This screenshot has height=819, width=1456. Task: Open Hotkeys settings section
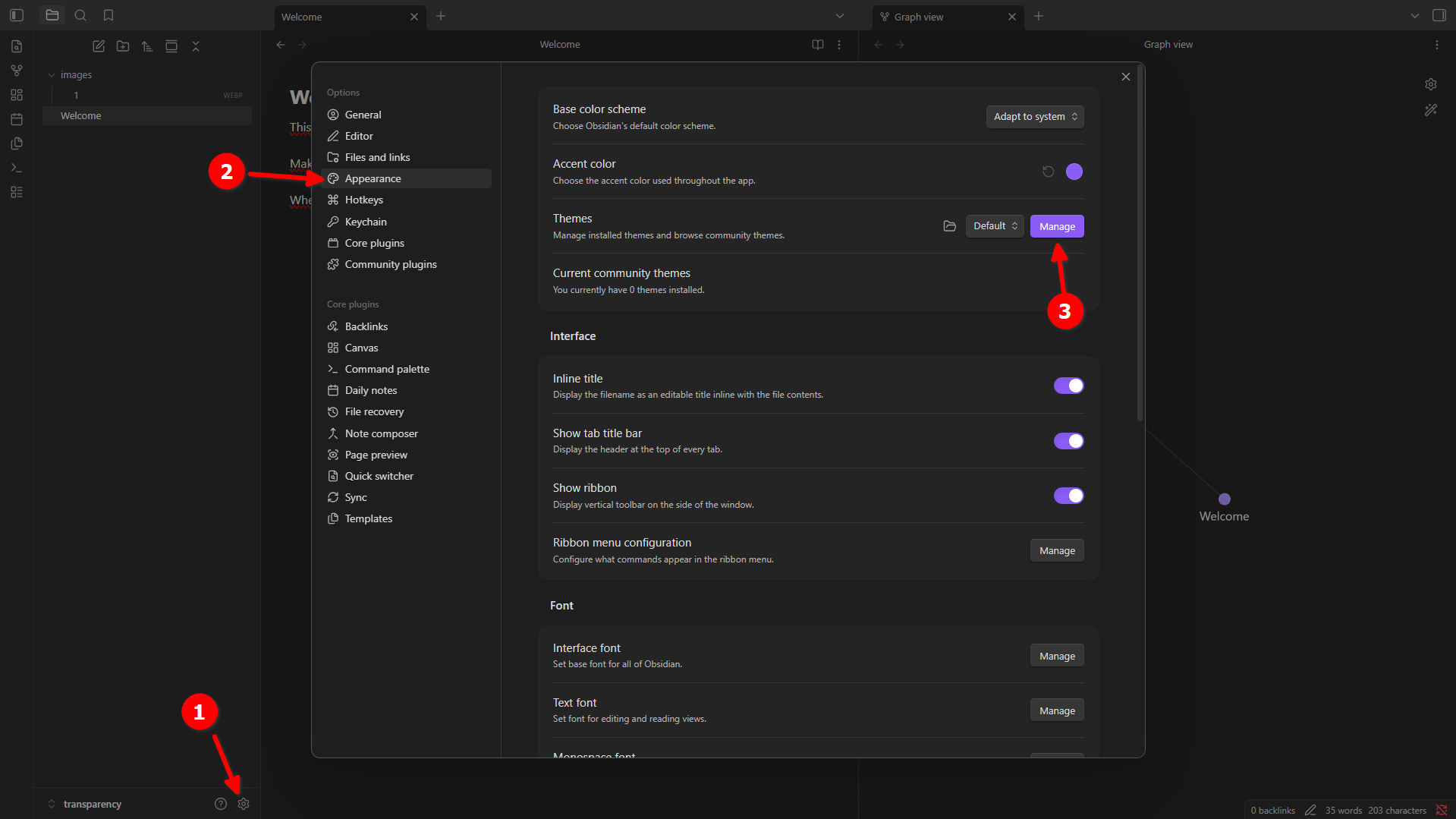pyautogui.click(x=363, y=200)
